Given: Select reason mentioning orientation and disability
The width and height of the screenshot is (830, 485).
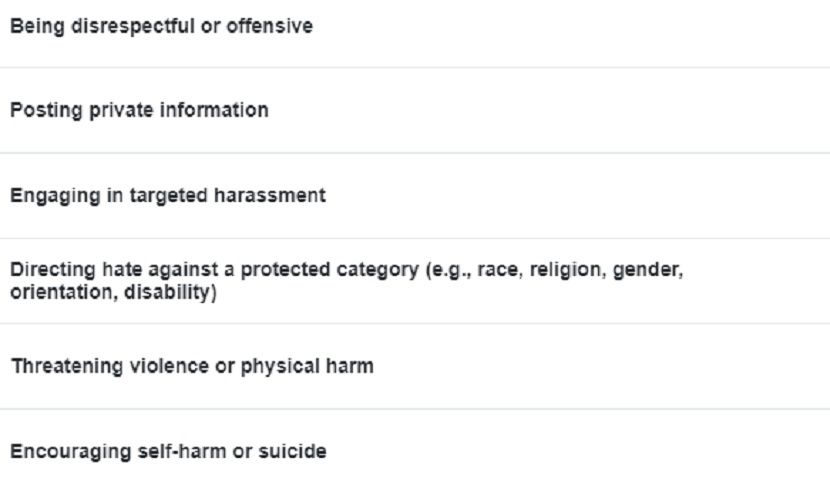Looking at the screenshot, I should pos(415,281).
